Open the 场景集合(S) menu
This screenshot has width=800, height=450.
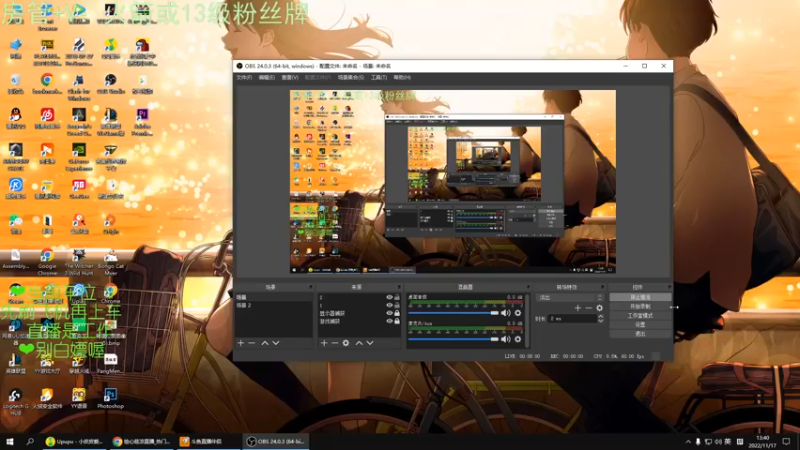[351, 78]
